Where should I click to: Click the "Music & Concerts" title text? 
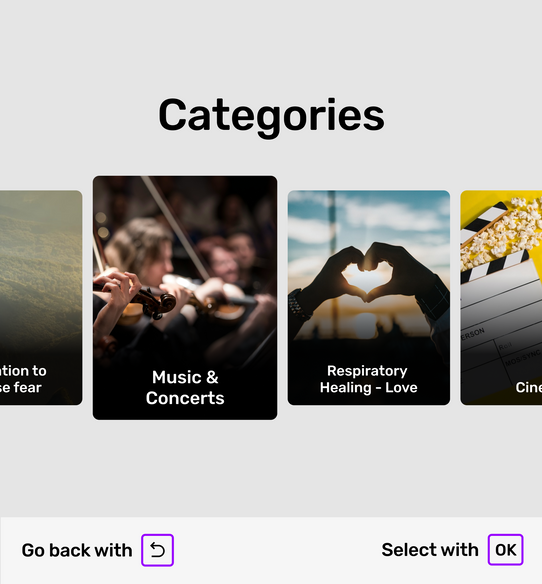point(185,388)
